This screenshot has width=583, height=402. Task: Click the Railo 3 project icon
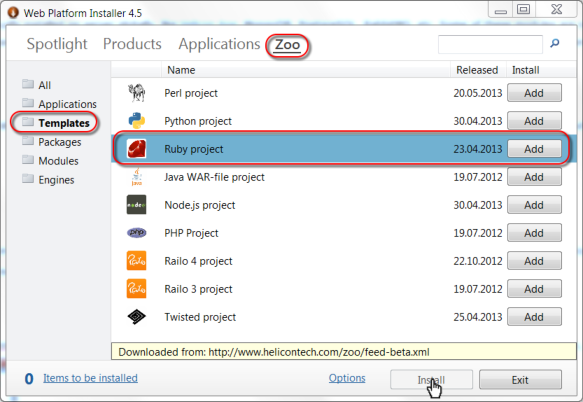click(136, 289)
